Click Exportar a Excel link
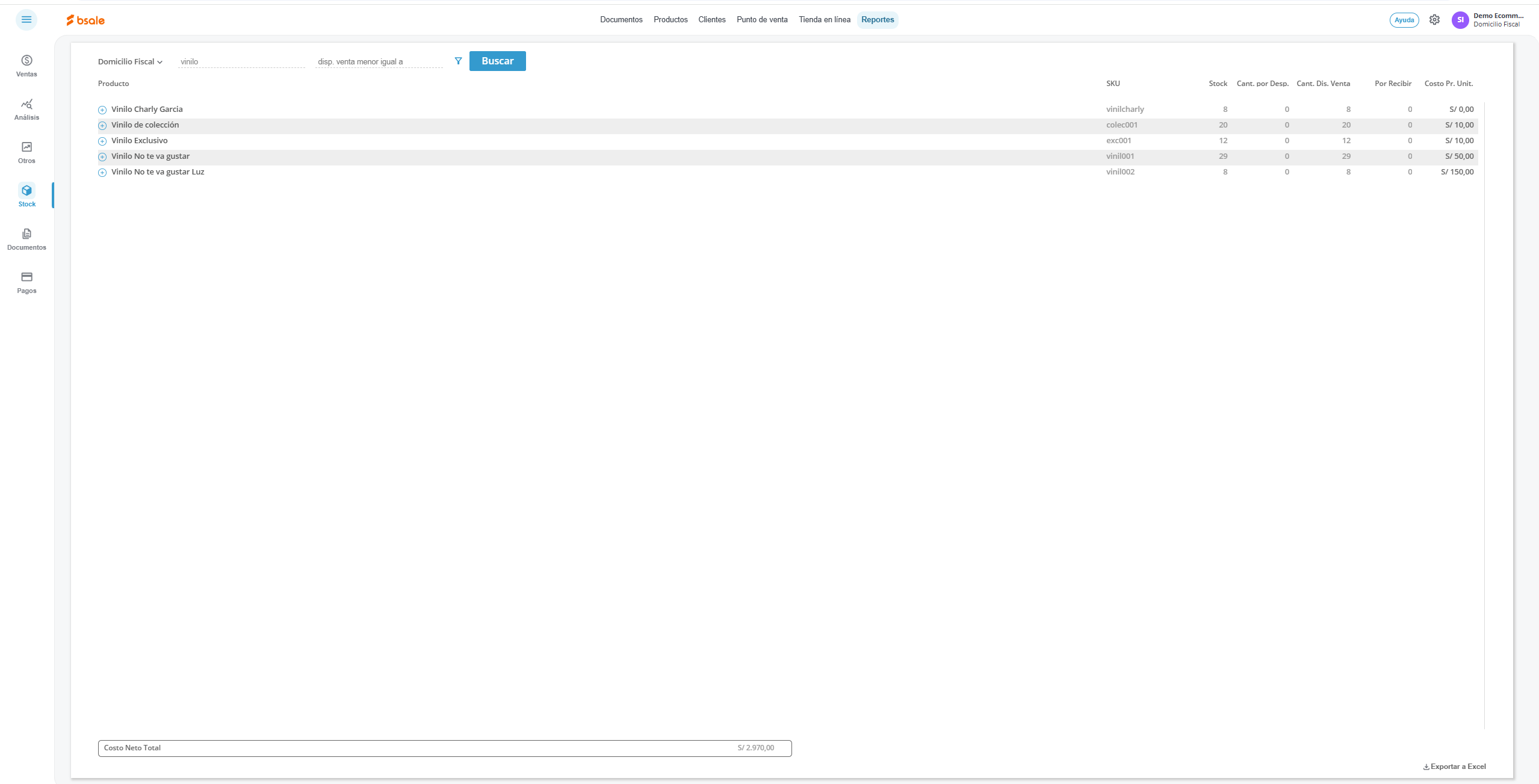This screenshot has height=784, width=1539. point(1454,767)
